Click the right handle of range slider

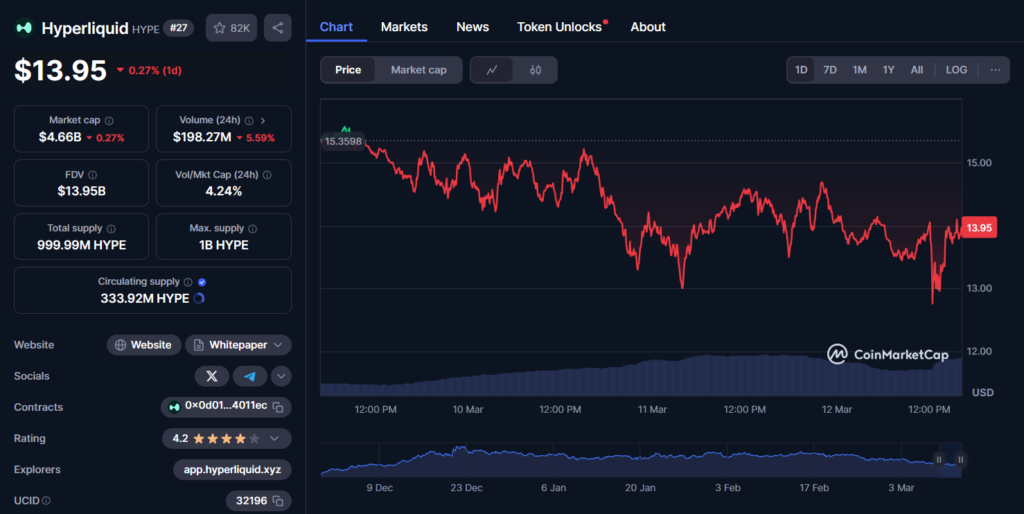point(961,460)
